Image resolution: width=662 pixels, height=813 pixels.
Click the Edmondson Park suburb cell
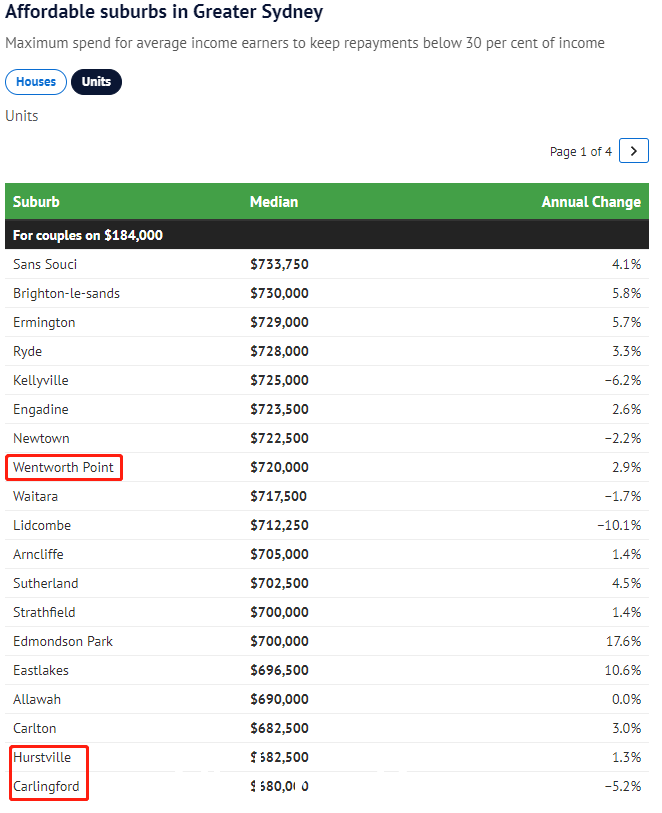tap(63, 641)
